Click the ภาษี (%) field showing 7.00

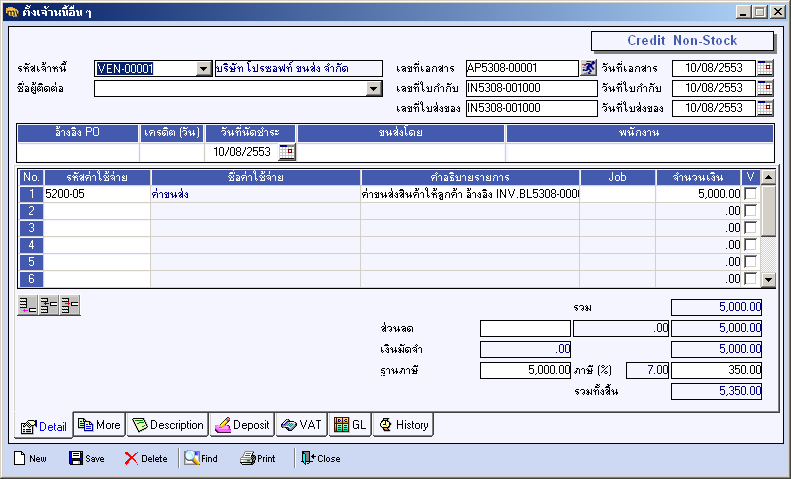(648, 370)
